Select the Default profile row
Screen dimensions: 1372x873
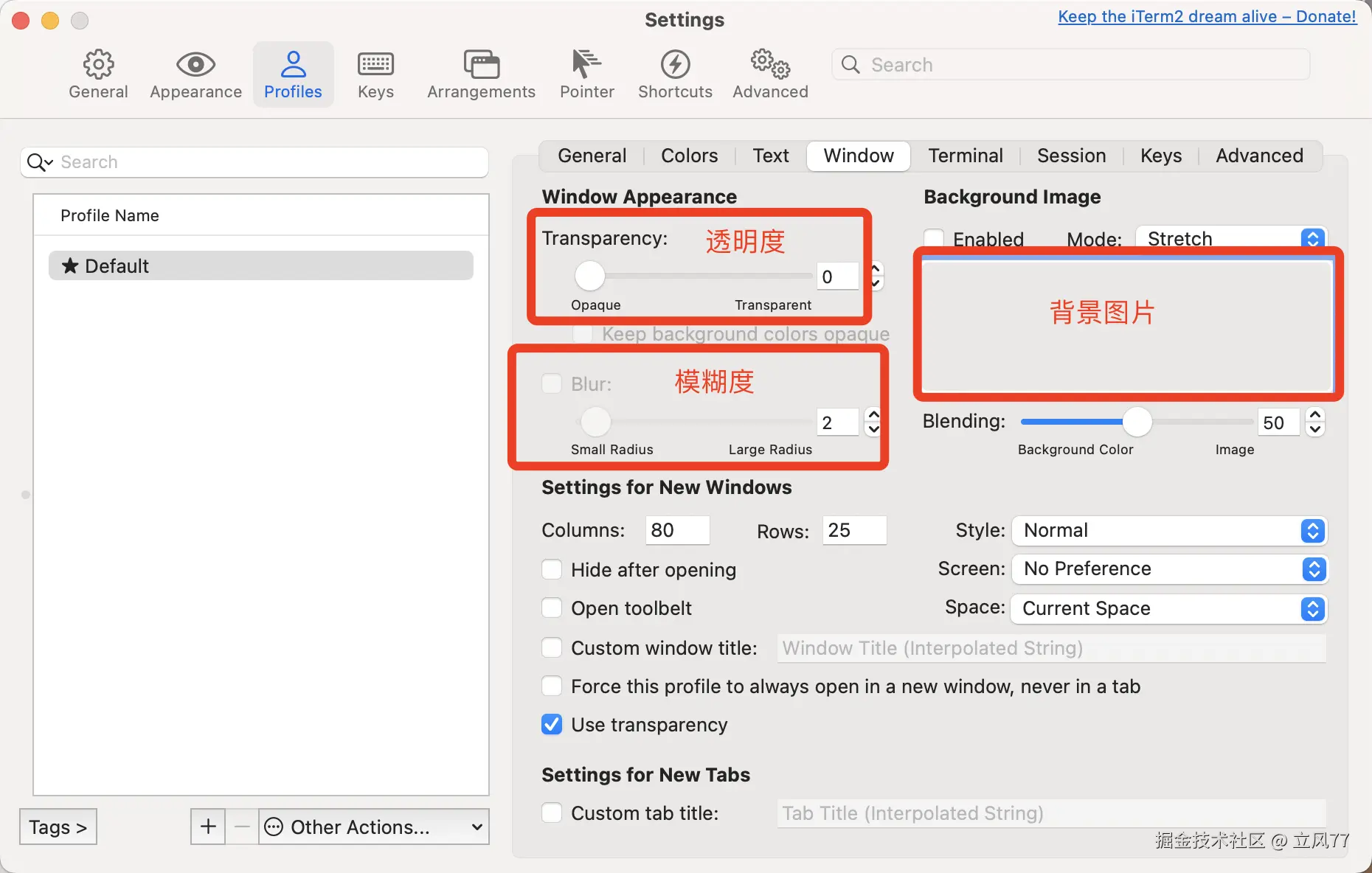coord(261,265)
